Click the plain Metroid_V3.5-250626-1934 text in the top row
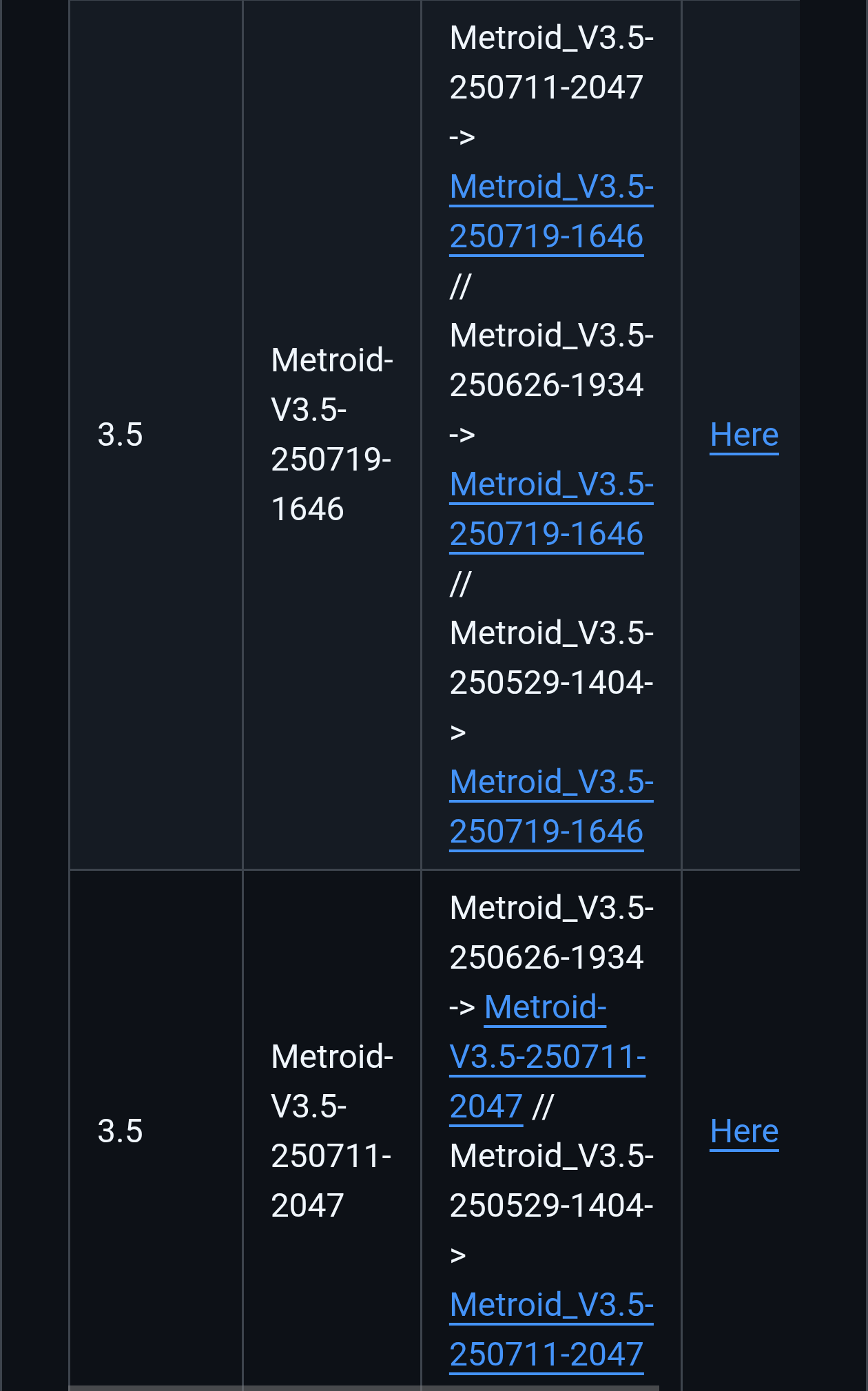The width and height of the screenshot is (868, 1391). [550, 360]
